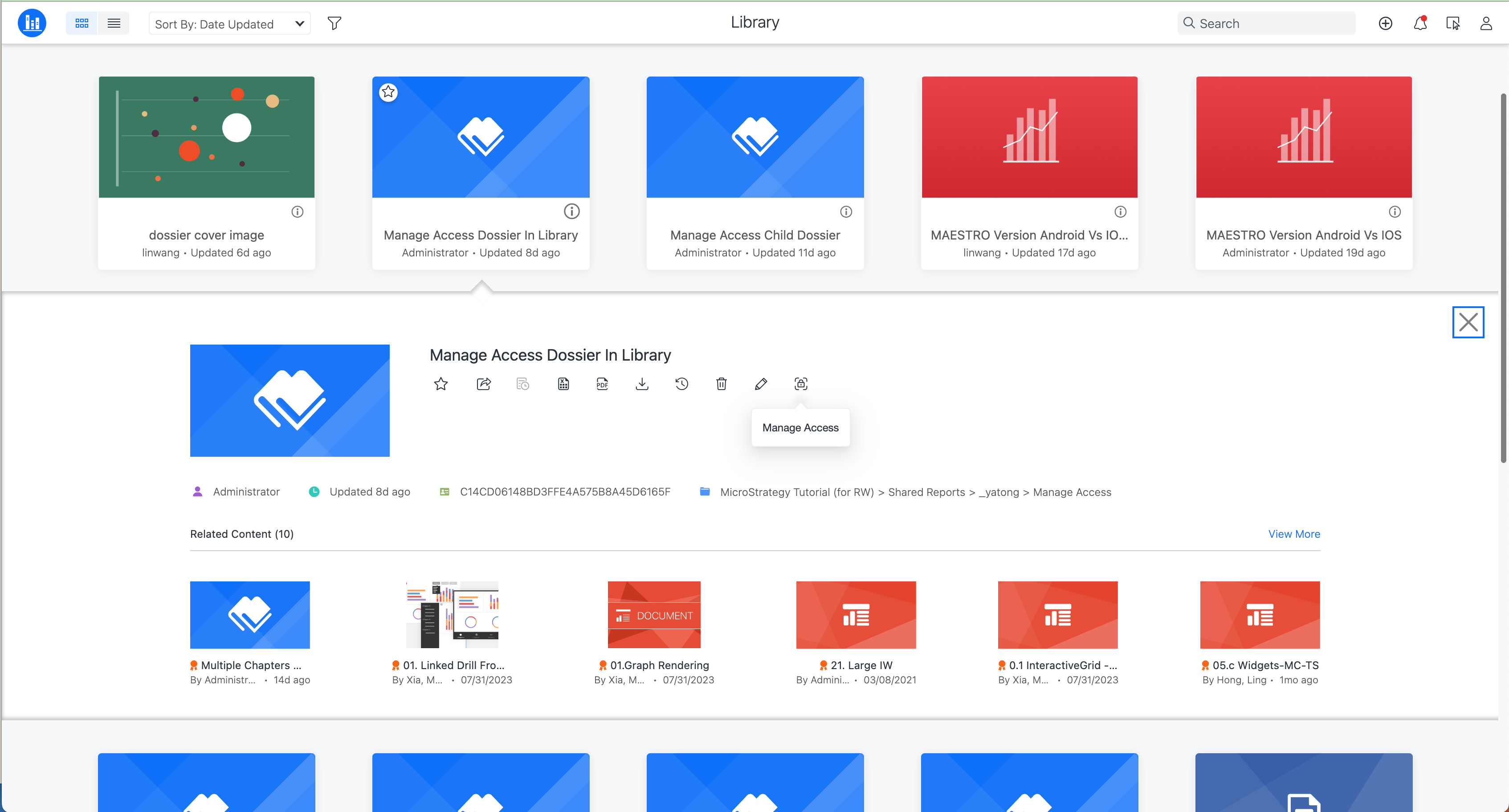The width and height of the screenshot is (1509, 812).
Task: Click View More related content link
Action: pyautogui.click(x=1294, y=534)
